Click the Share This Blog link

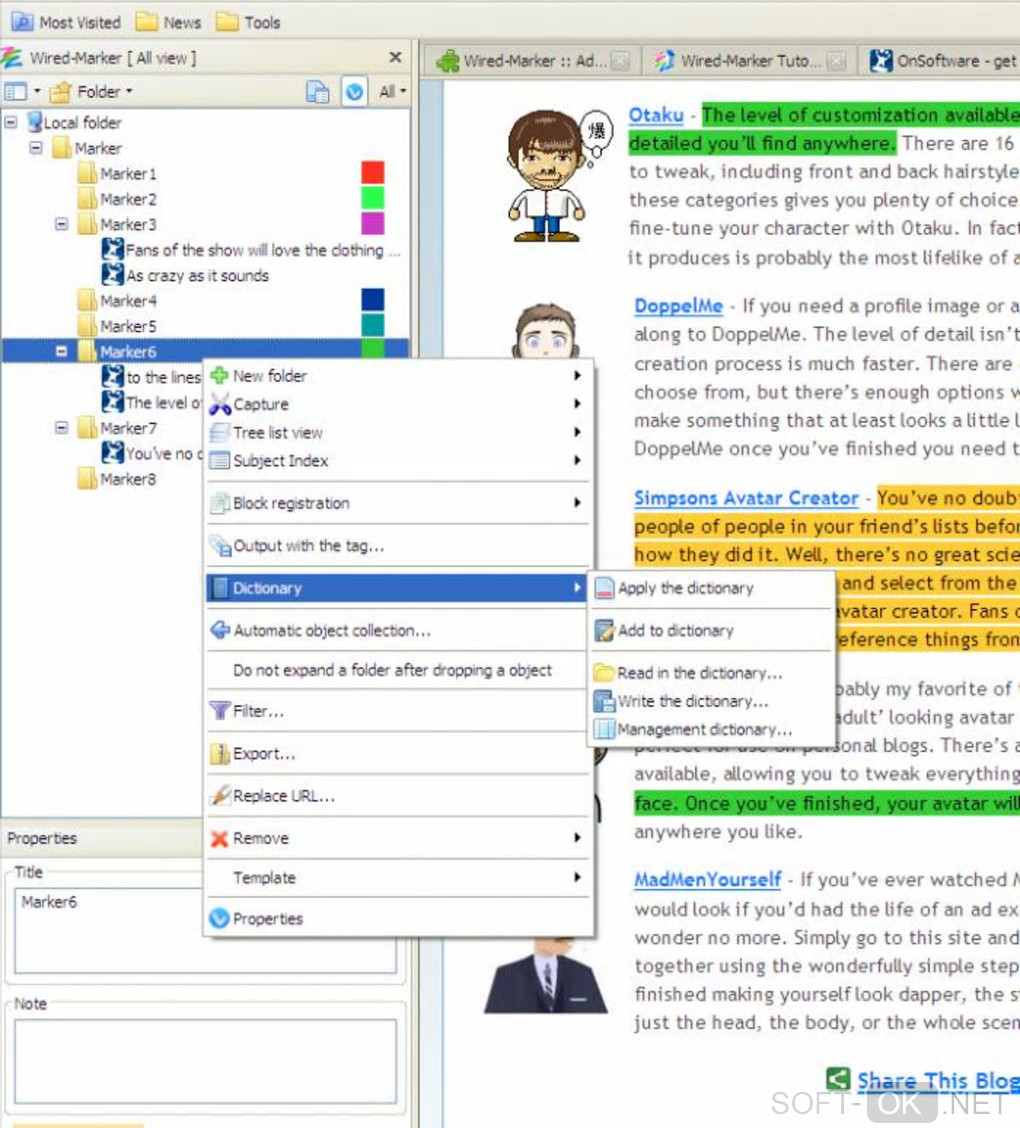(938, 1080)
